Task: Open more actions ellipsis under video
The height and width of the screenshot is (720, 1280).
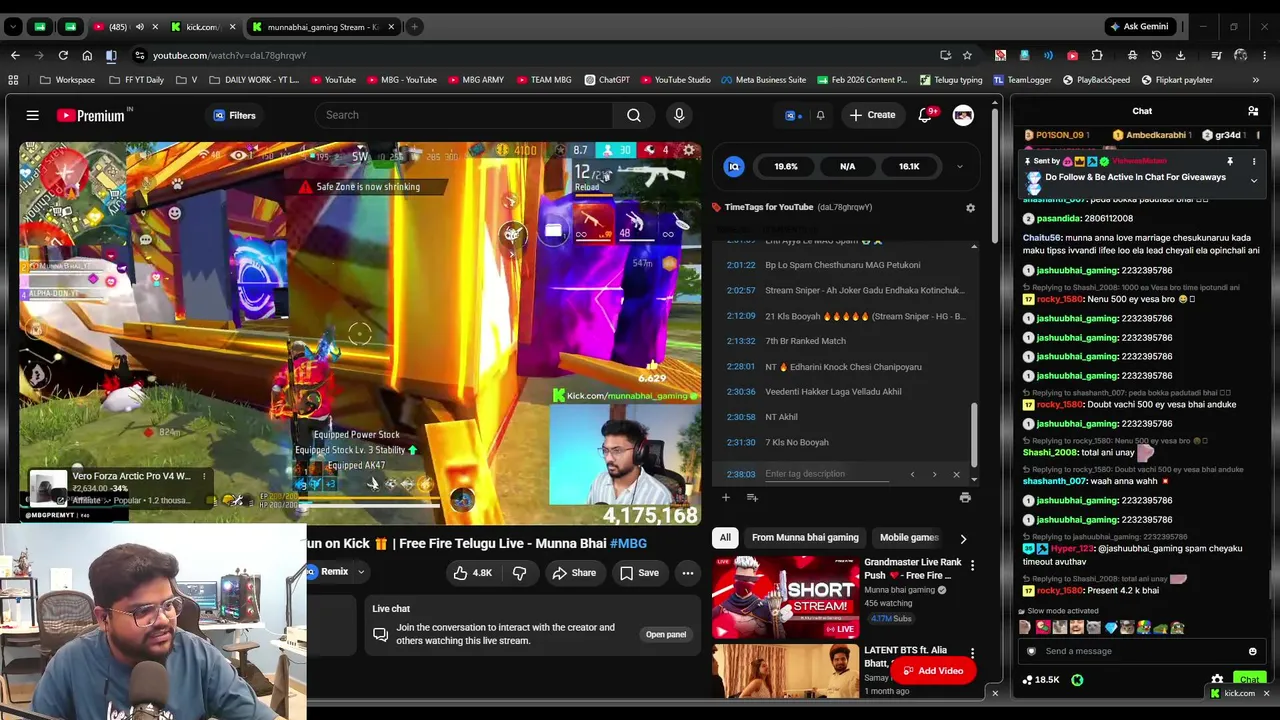Action: [688, 573]
